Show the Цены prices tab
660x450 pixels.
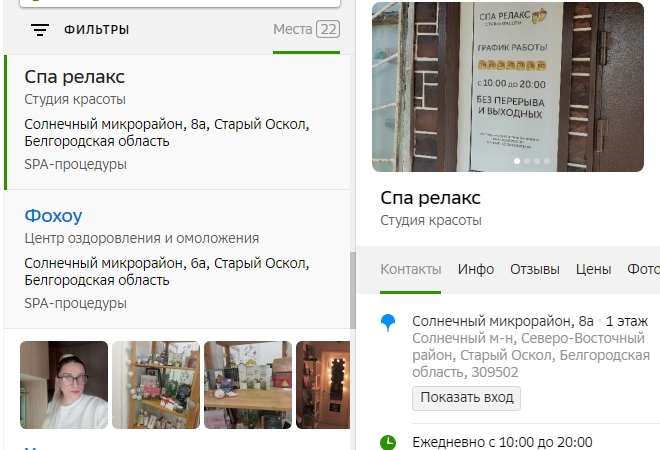pyautogui.click(x=593, y=269)
